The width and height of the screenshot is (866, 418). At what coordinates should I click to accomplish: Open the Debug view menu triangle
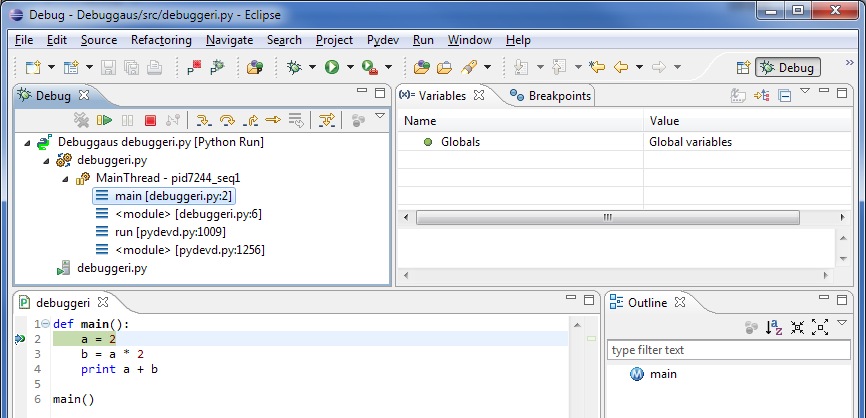click(x=379, y=116)
